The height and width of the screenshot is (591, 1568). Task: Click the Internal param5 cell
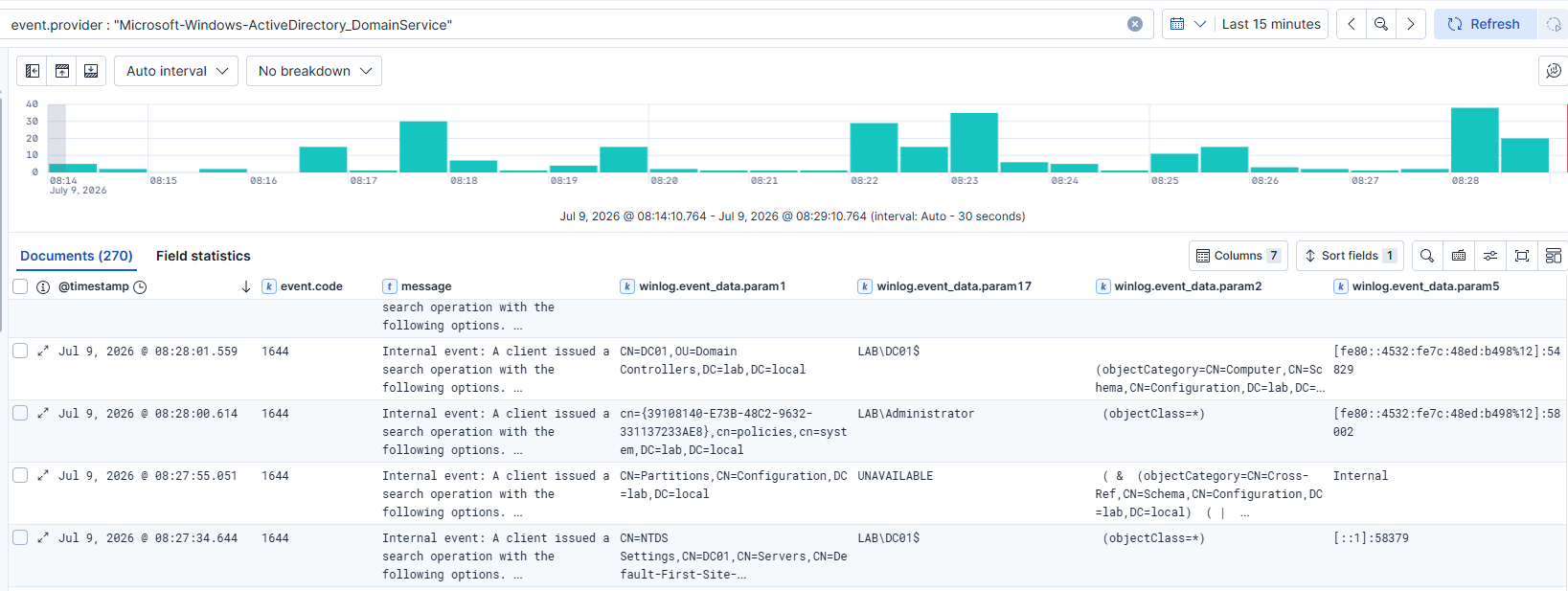coord(1360,476)
